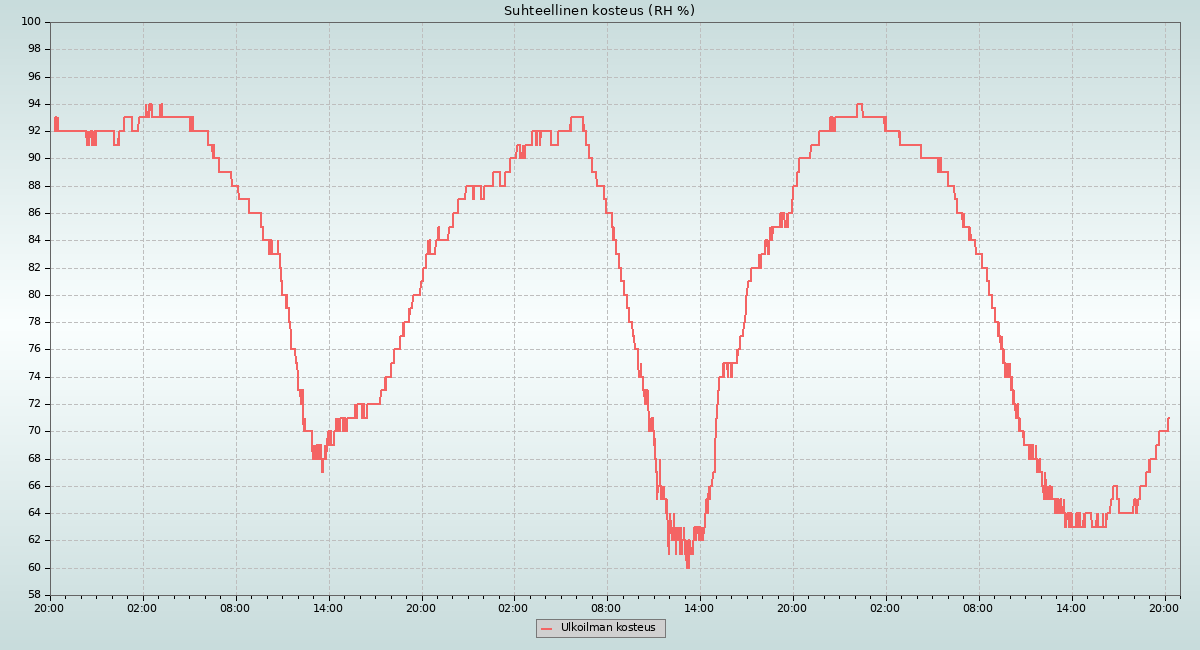Click the 100 label on the y-axis
1200x650 pixels.
tap(30, 22)
